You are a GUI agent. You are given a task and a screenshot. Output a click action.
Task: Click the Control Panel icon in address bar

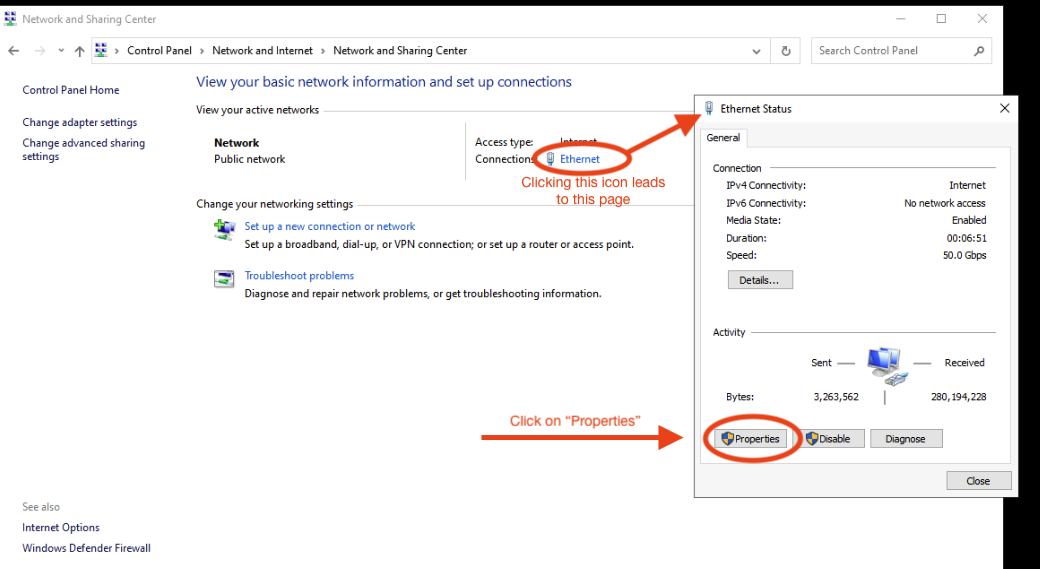tap(101, 50)
